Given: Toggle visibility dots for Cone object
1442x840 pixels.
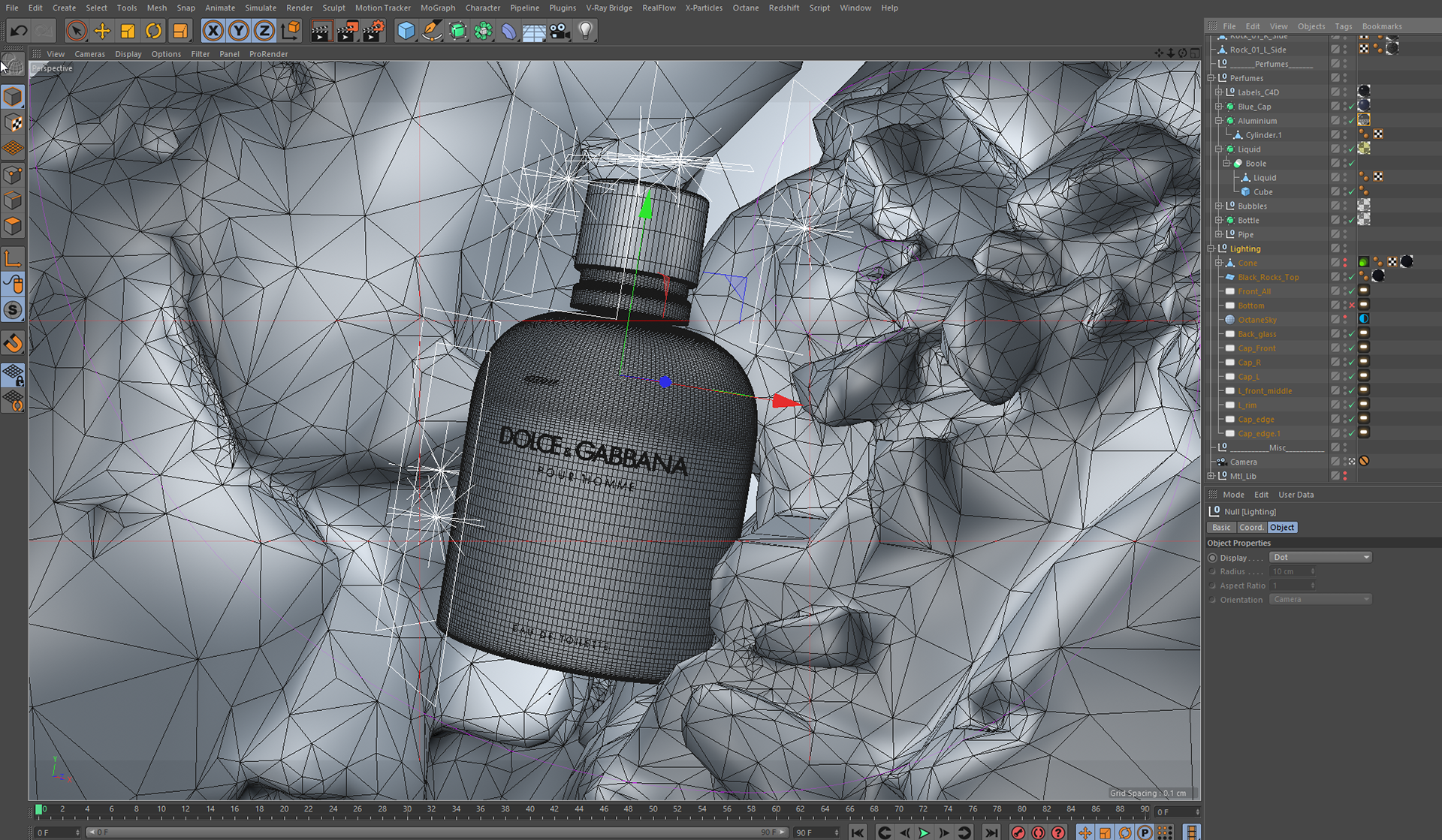Looking at the screenshot, I should pyautogui.click(x=1345, y=263).
